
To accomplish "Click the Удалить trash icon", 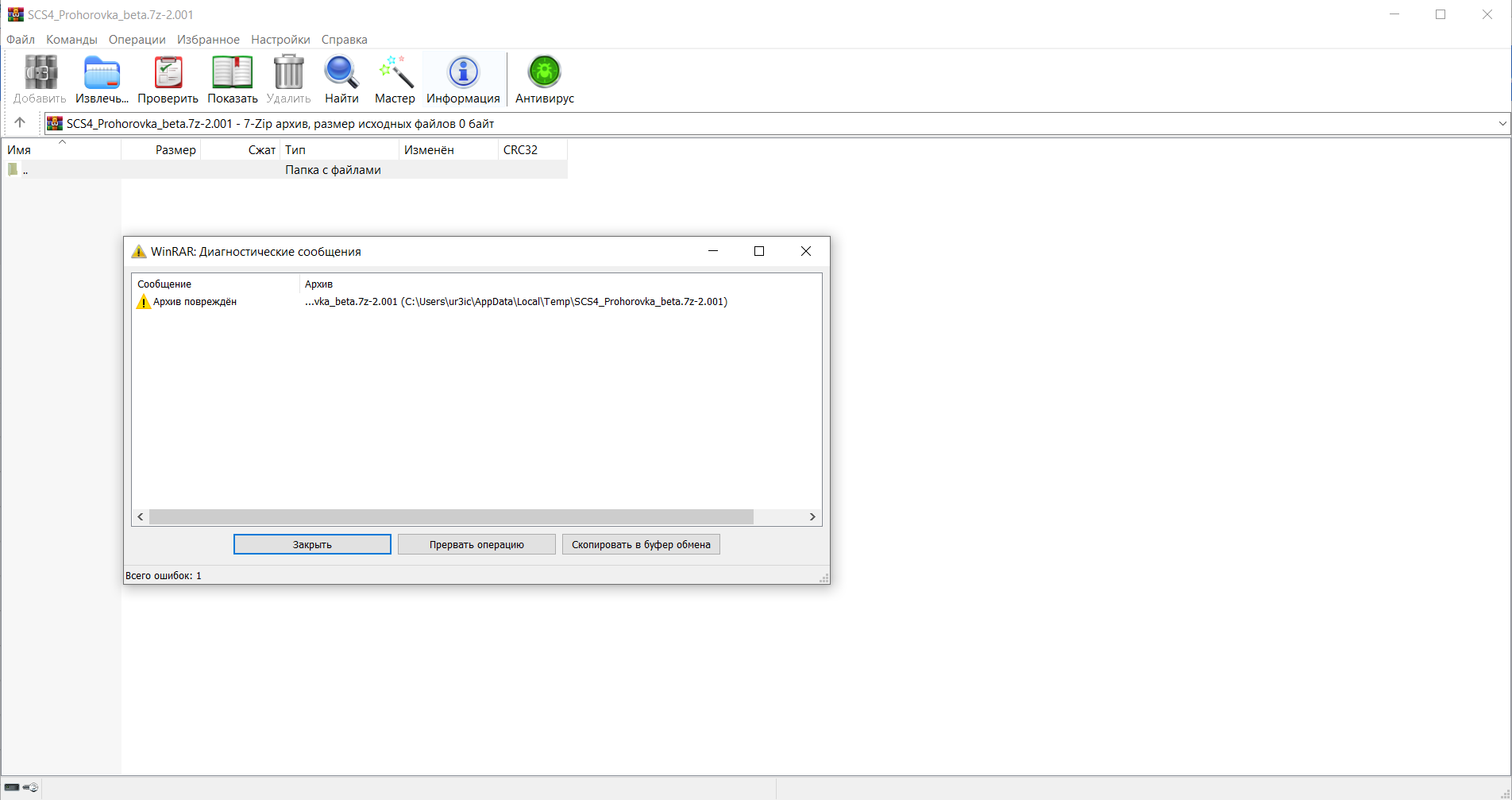I will (288, 73).
